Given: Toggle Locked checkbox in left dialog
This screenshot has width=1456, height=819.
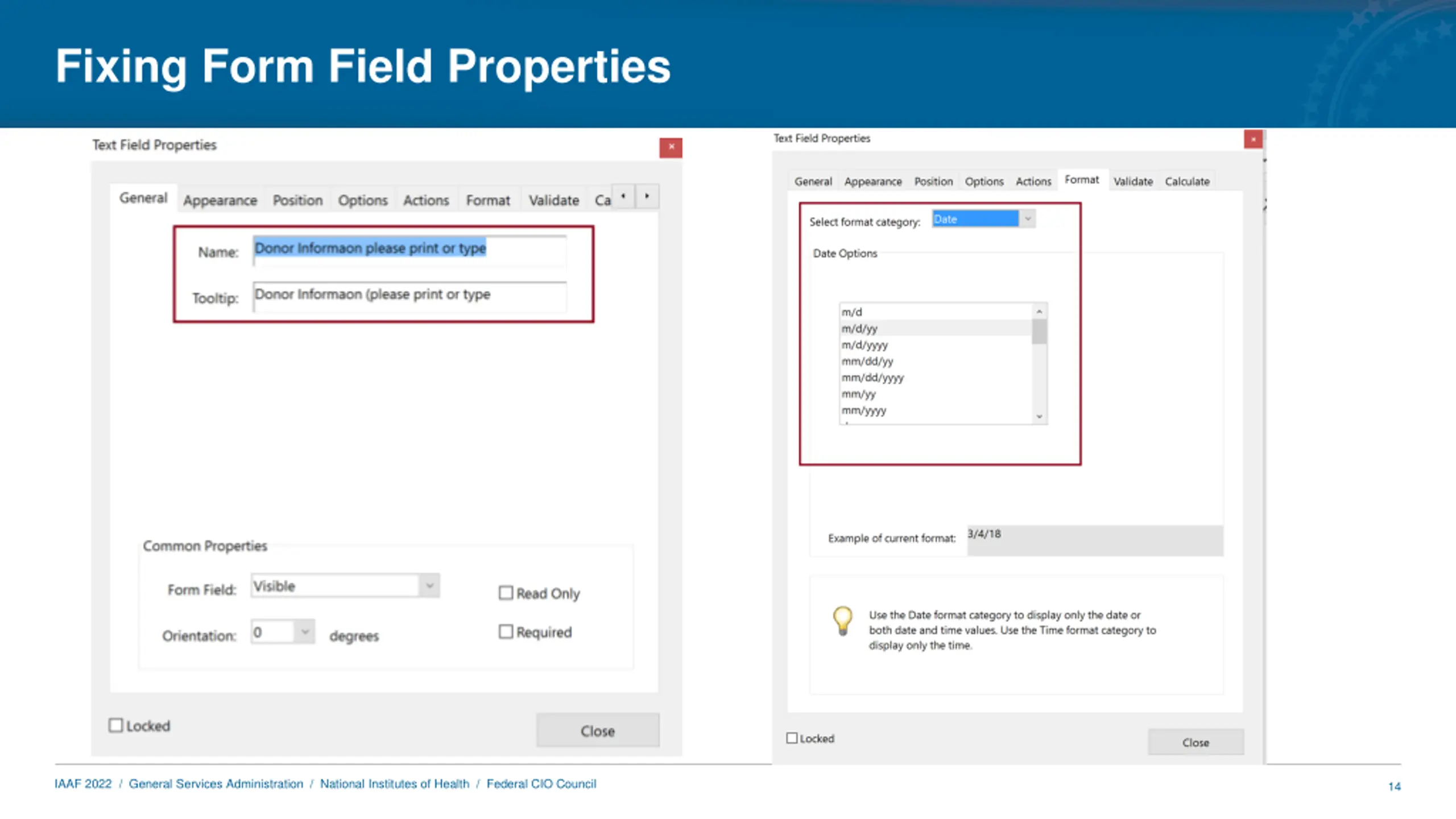Looking at the screenshot, I should tap(116, 725).
